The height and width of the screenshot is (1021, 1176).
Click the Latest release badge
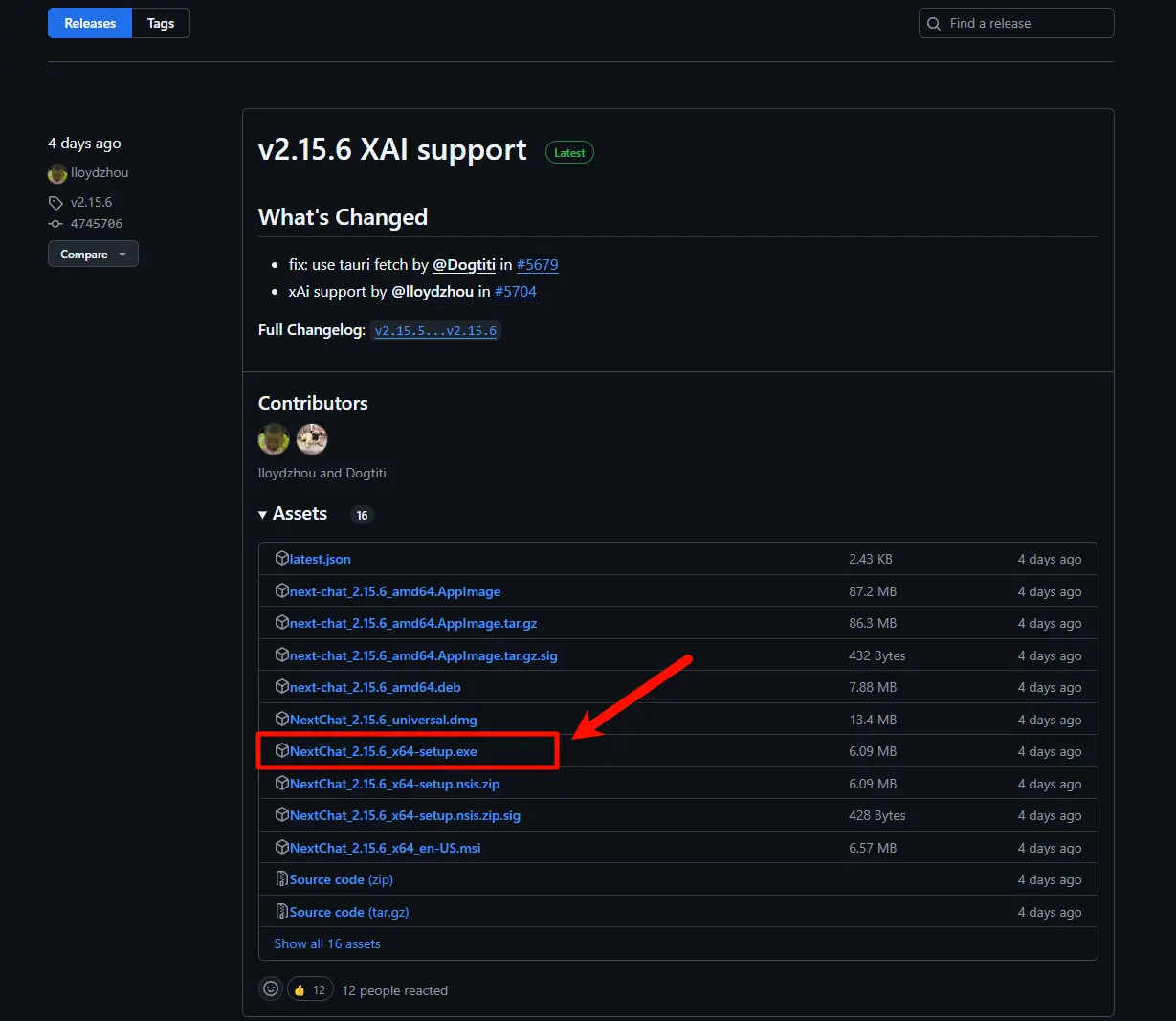click(569, 152)
